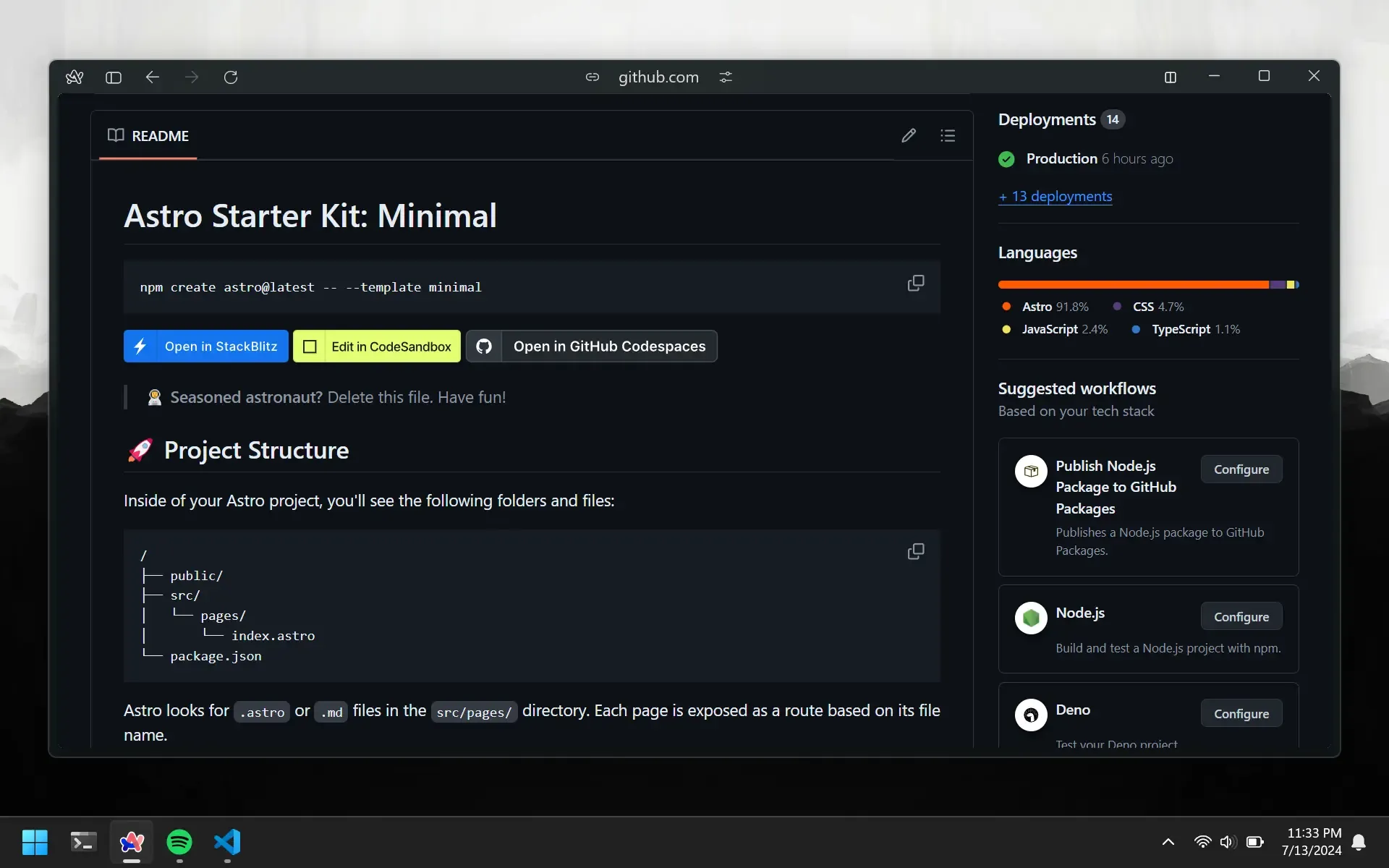The image size is (1389, 868).
Task: Click the Node.js hexagon workflow icon
Action: 1031,618
